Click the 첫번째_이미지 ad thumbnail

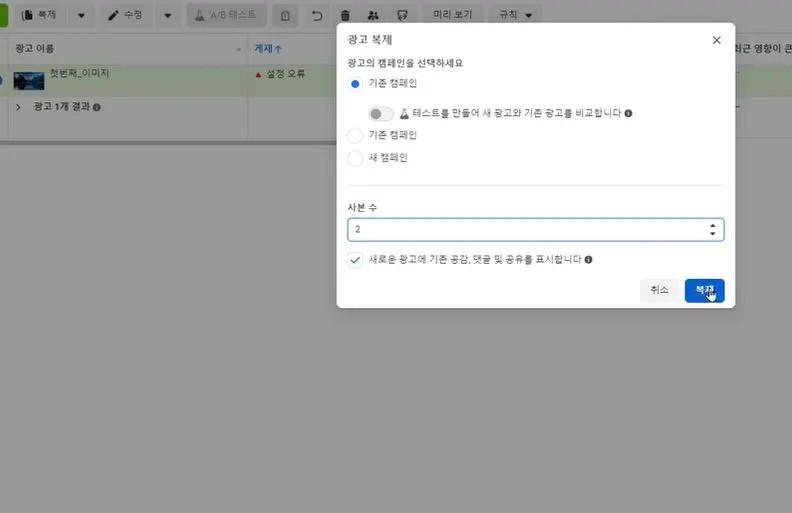[x=29, y=81]
